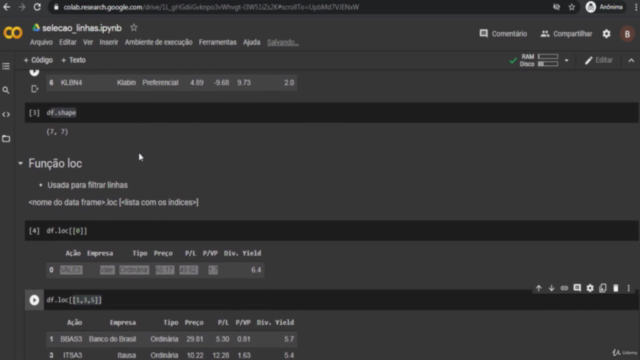Select the Banco do Brasil cell
This screenshot has height=360, width=640.
click(x=112, y=339)
